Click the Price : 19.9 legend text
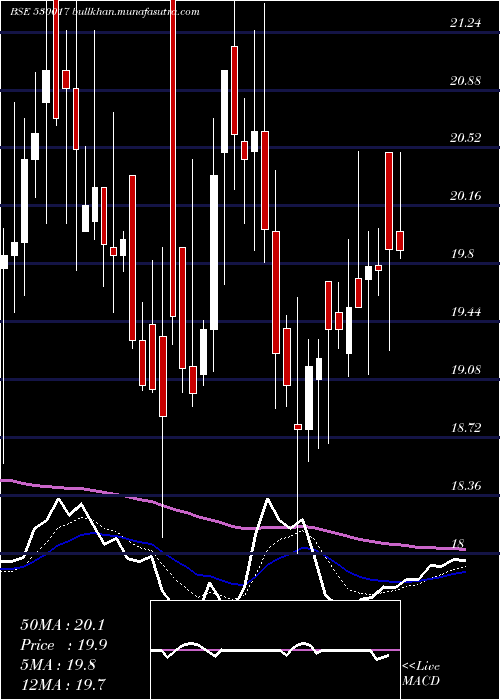 63,645
